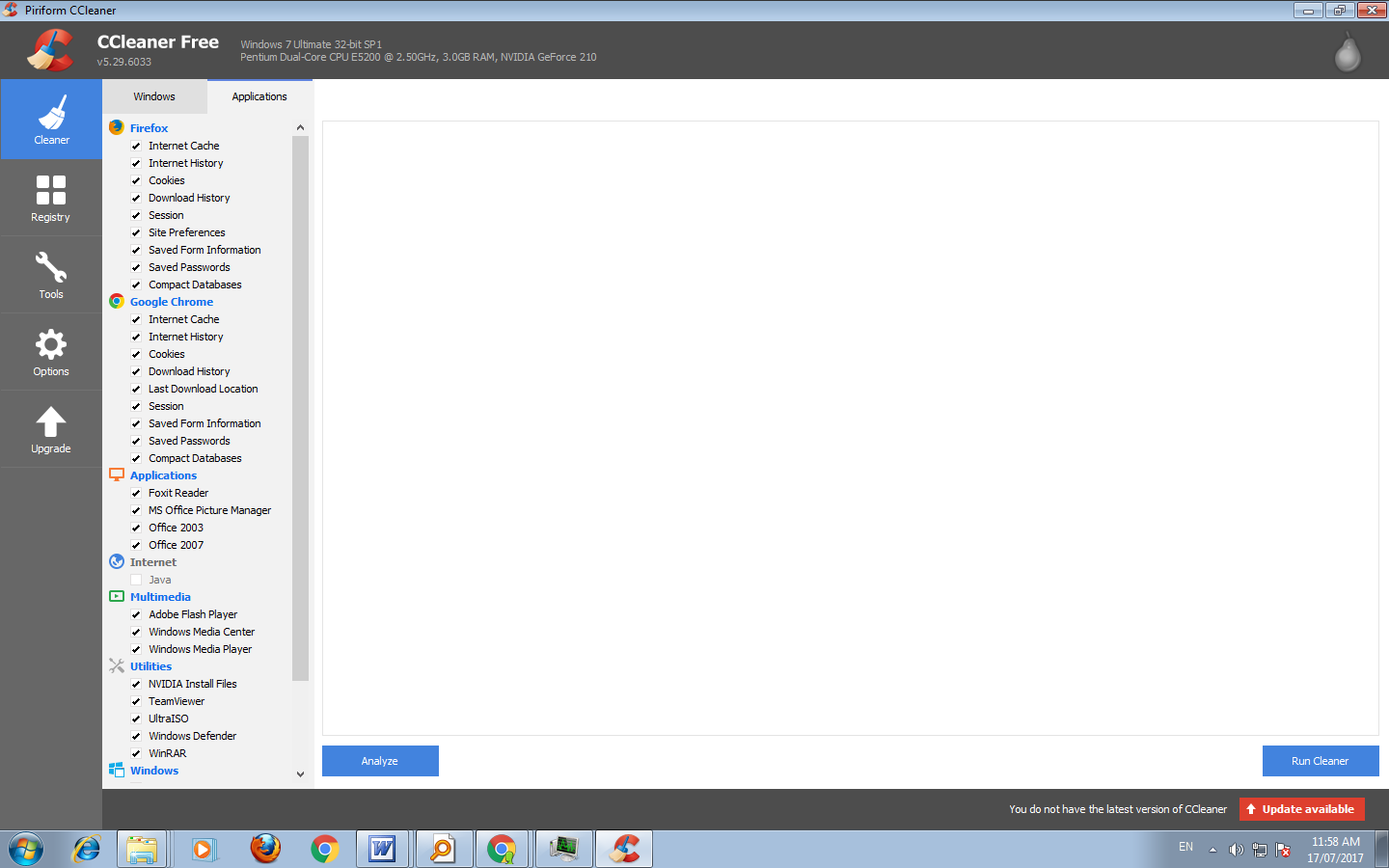Screen dimensions: 1389x868
Task: Click the Applications monitor category icon
Action: click(x=117, y=475)
